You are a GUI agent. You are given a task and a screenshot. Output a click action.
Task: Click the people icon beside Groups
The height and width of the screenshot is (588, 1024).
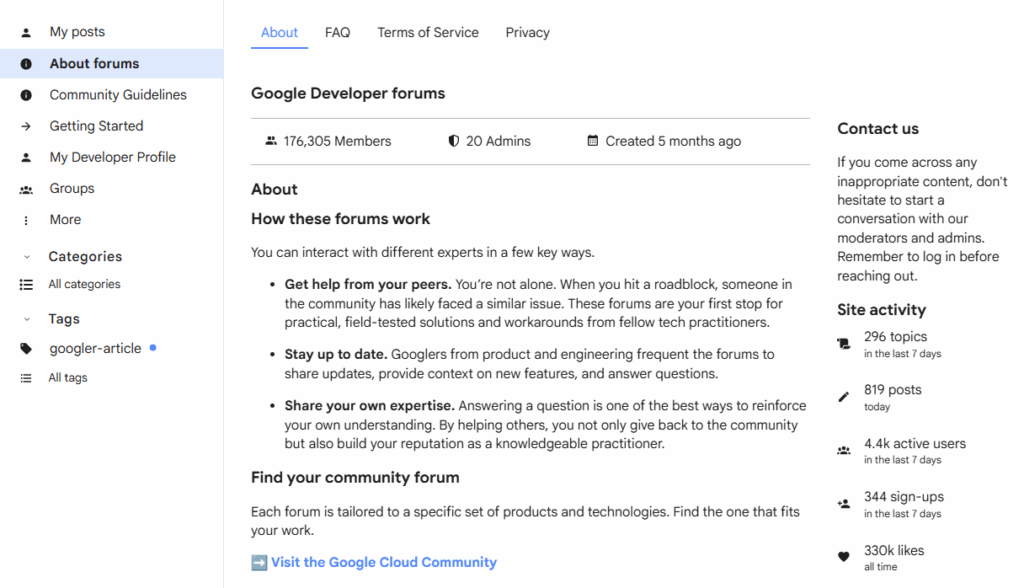(x=26, y=189)
